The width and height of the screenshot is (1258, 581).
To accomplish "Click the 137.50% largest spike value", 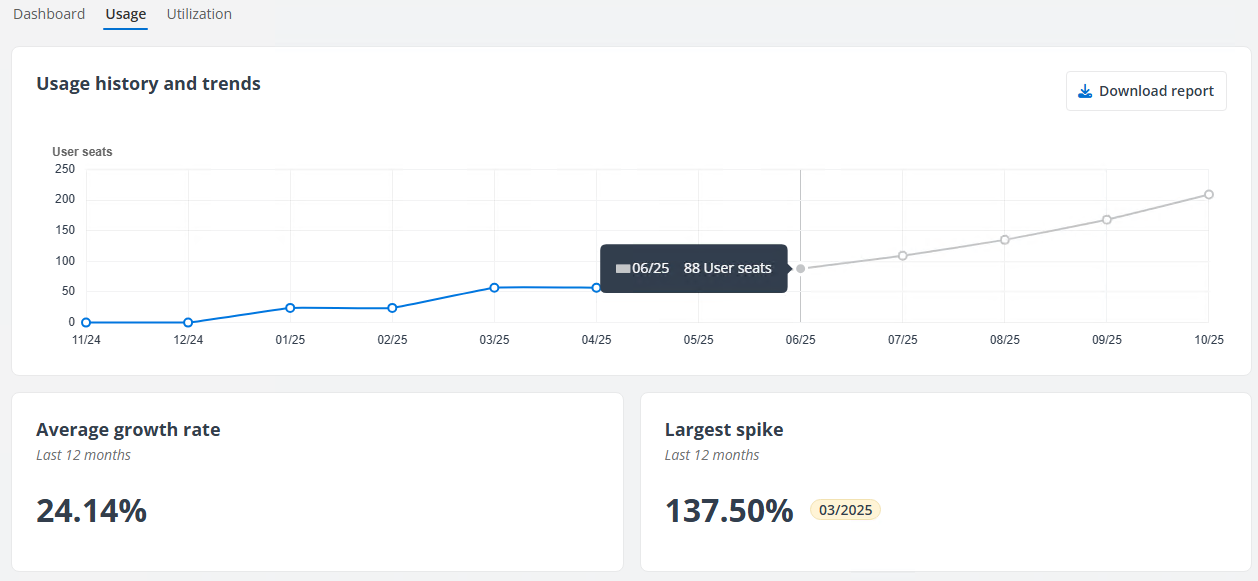I will pos(729,511).
